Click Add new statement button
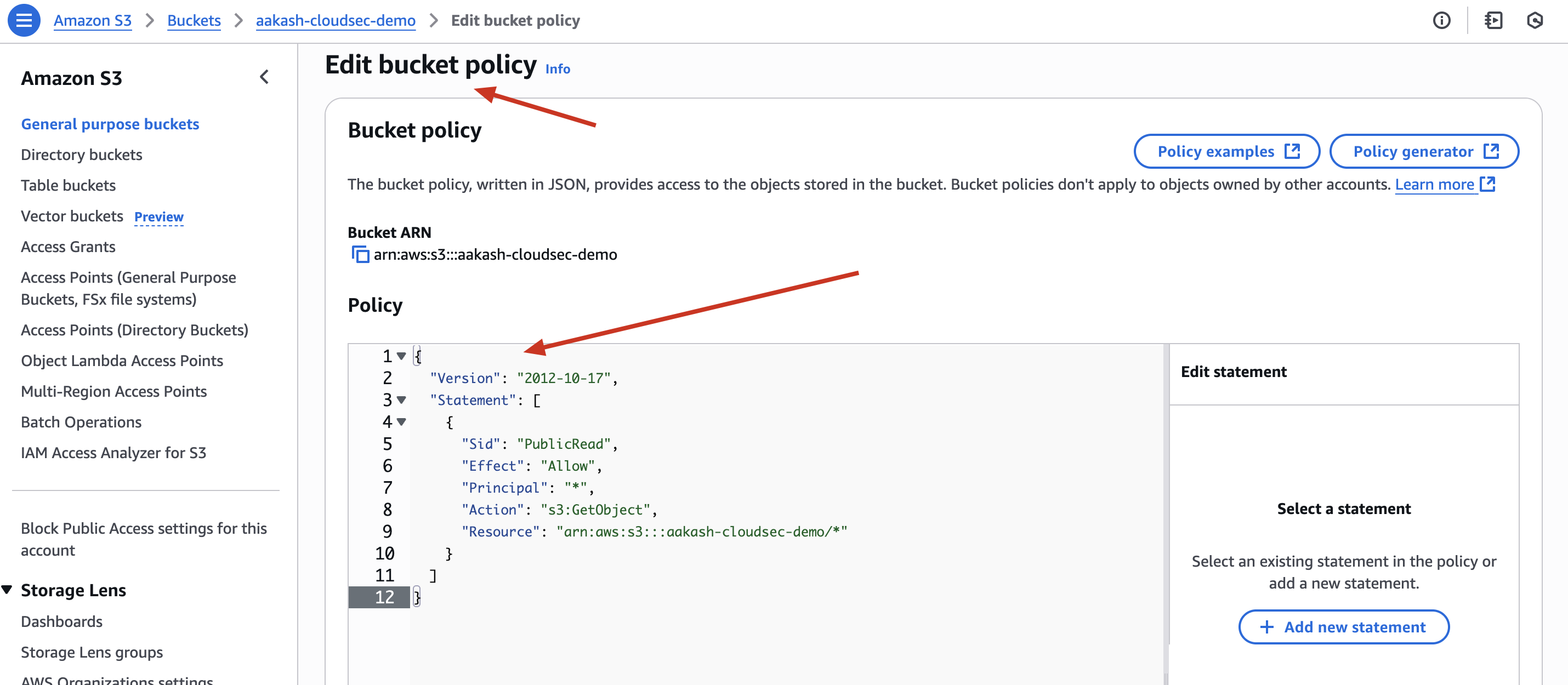 [1343, 626]
